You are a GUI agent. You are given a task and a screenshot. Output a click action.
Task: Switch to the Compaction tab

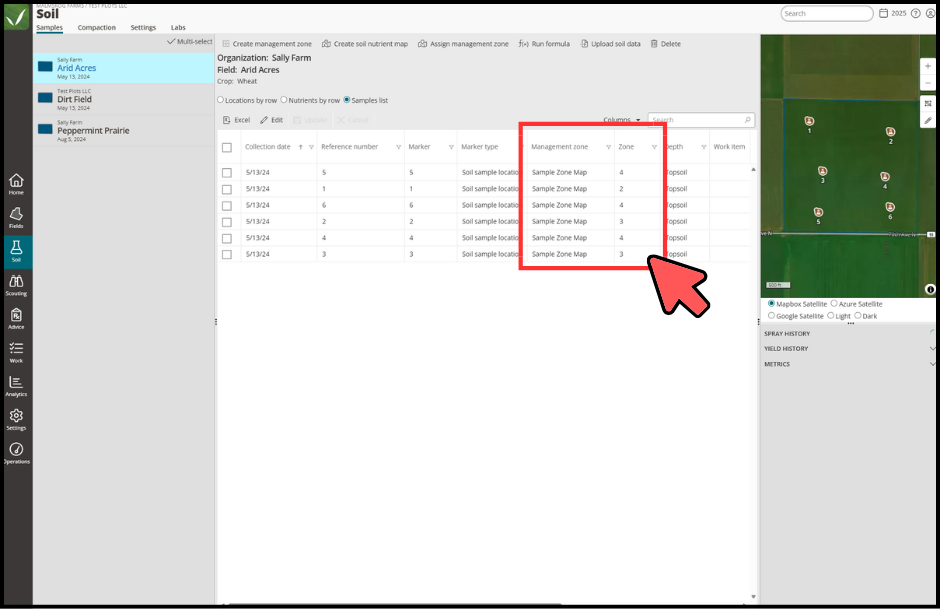pyautogui.click(x=97, y=28)
